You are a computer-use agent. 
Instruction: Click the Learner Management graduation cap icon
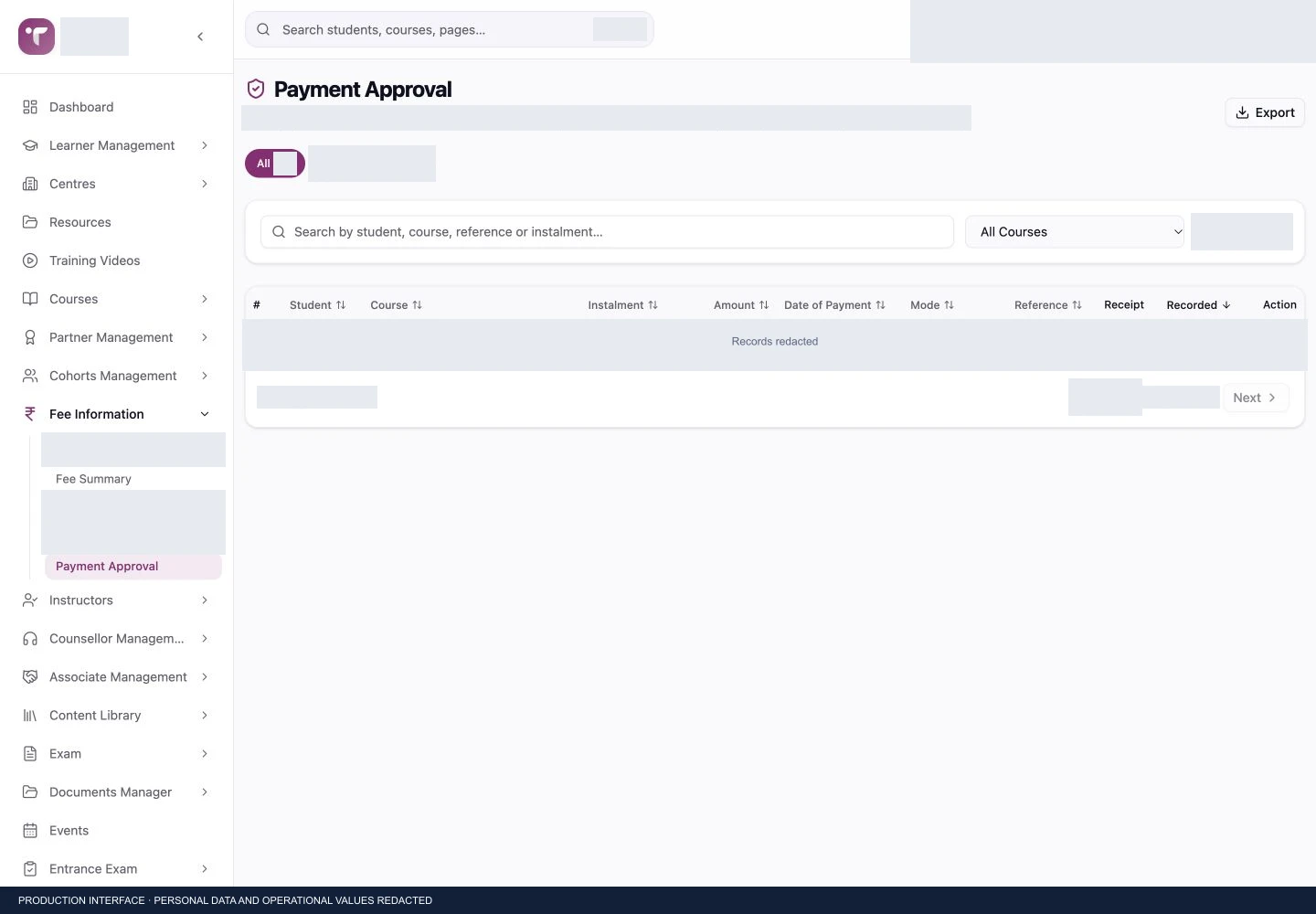(30, 145)
